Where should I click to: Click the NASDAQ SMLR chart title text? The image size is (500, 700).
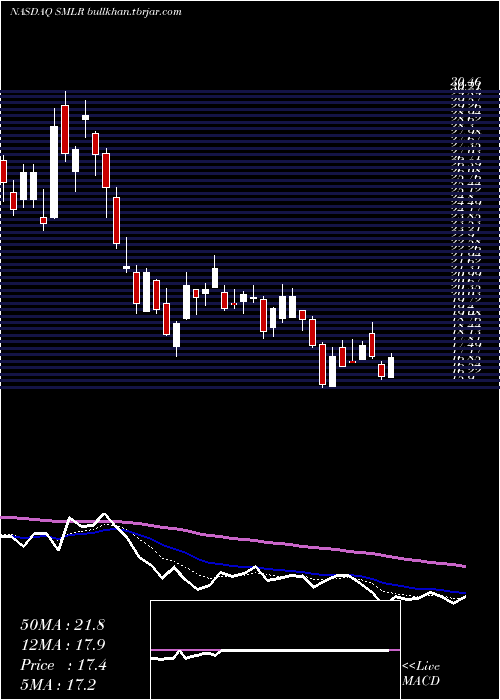click(96, 12)
